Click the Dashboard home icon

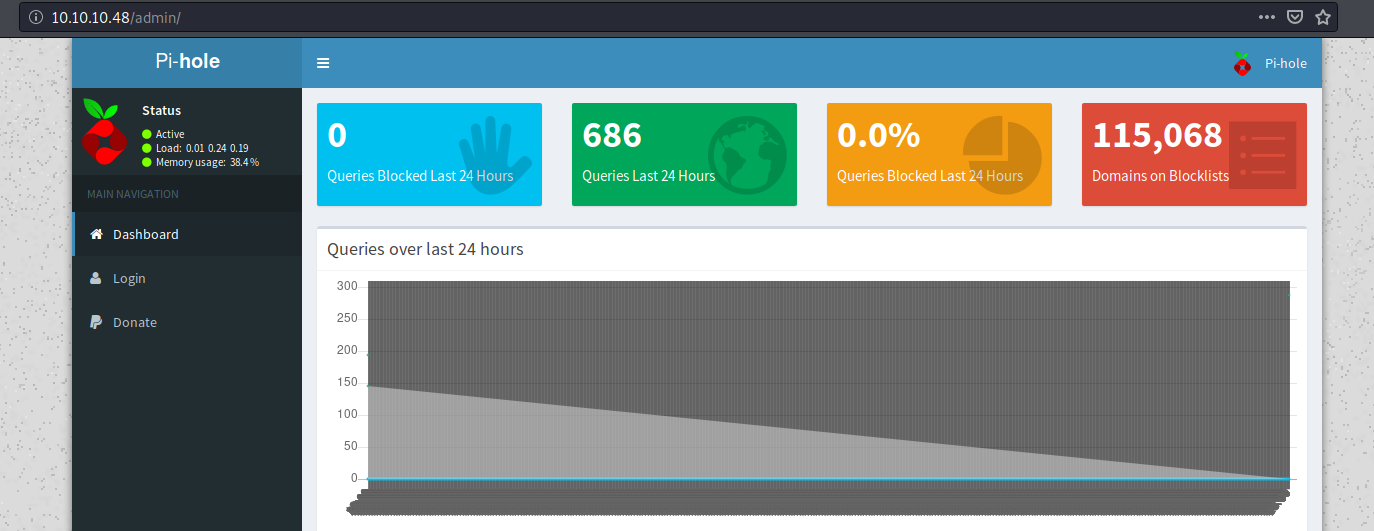pyautogui.click(x=96, y=234)
